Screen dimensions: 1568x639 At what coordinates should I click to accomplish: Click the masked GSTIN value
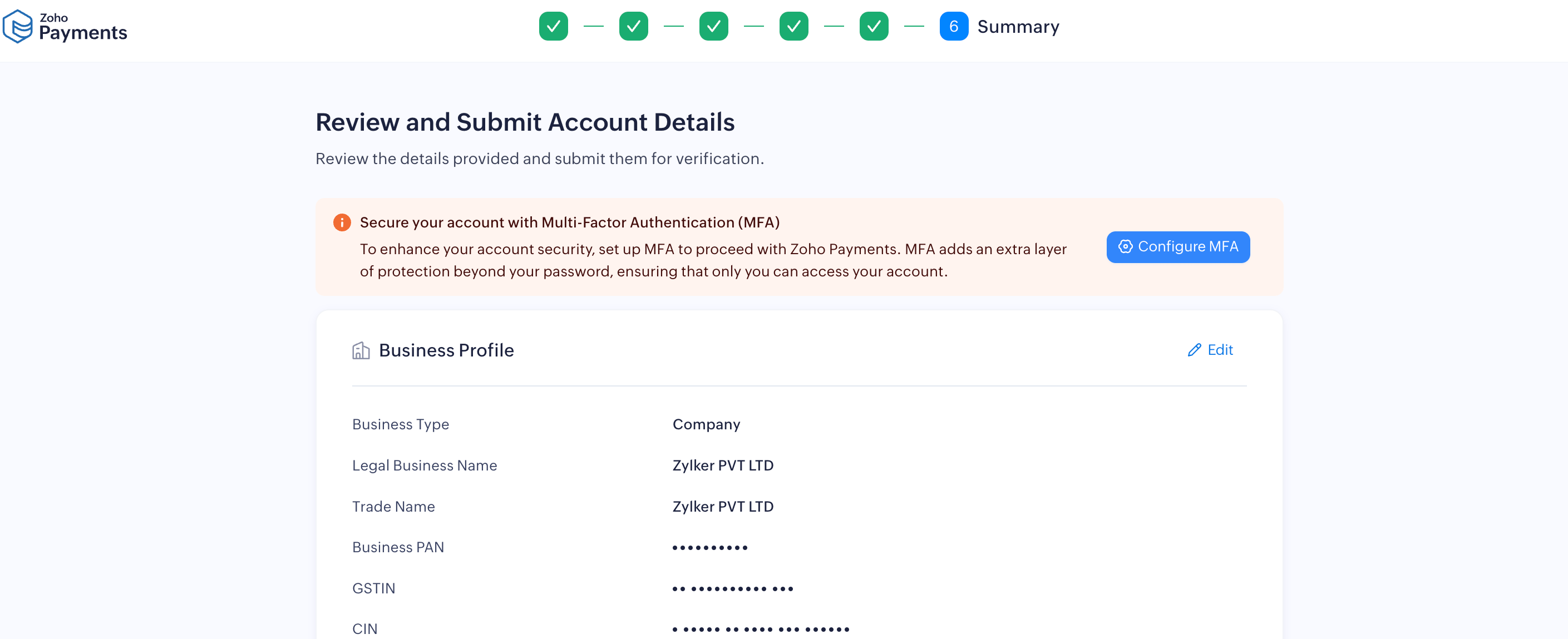tap(732, 588)
